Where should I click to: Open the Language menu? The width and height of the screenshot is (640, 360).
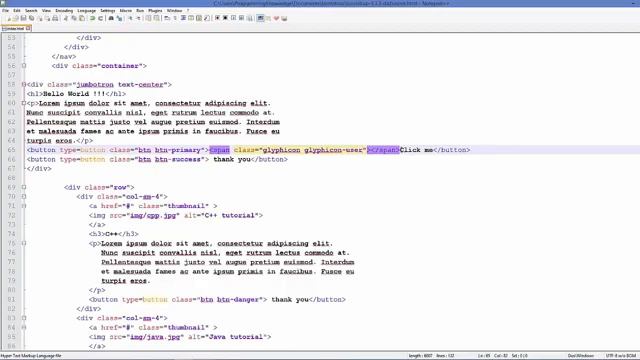[87, 10]
